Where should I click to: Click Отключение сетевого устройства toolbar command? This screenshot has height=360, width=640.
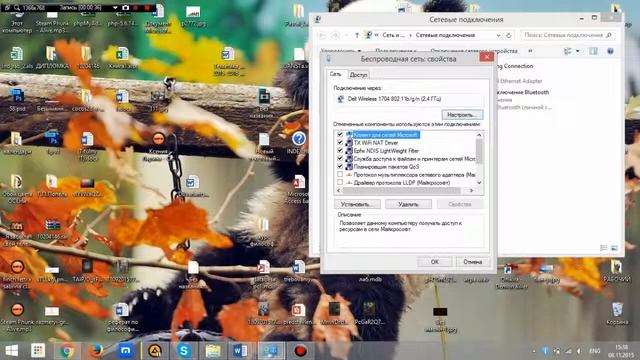474,51
